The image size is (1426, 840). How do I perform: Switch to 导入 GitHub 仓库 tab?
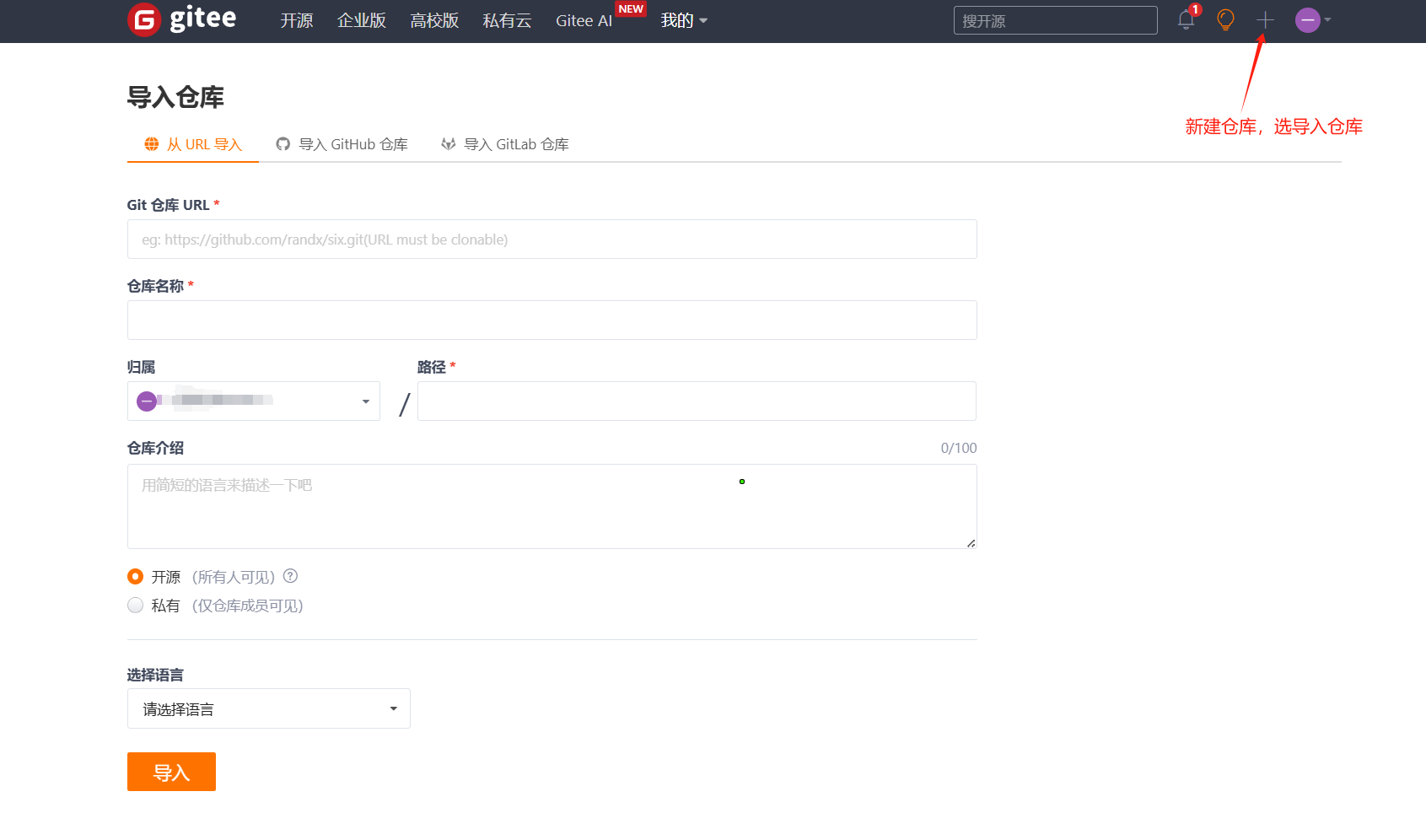342,144
